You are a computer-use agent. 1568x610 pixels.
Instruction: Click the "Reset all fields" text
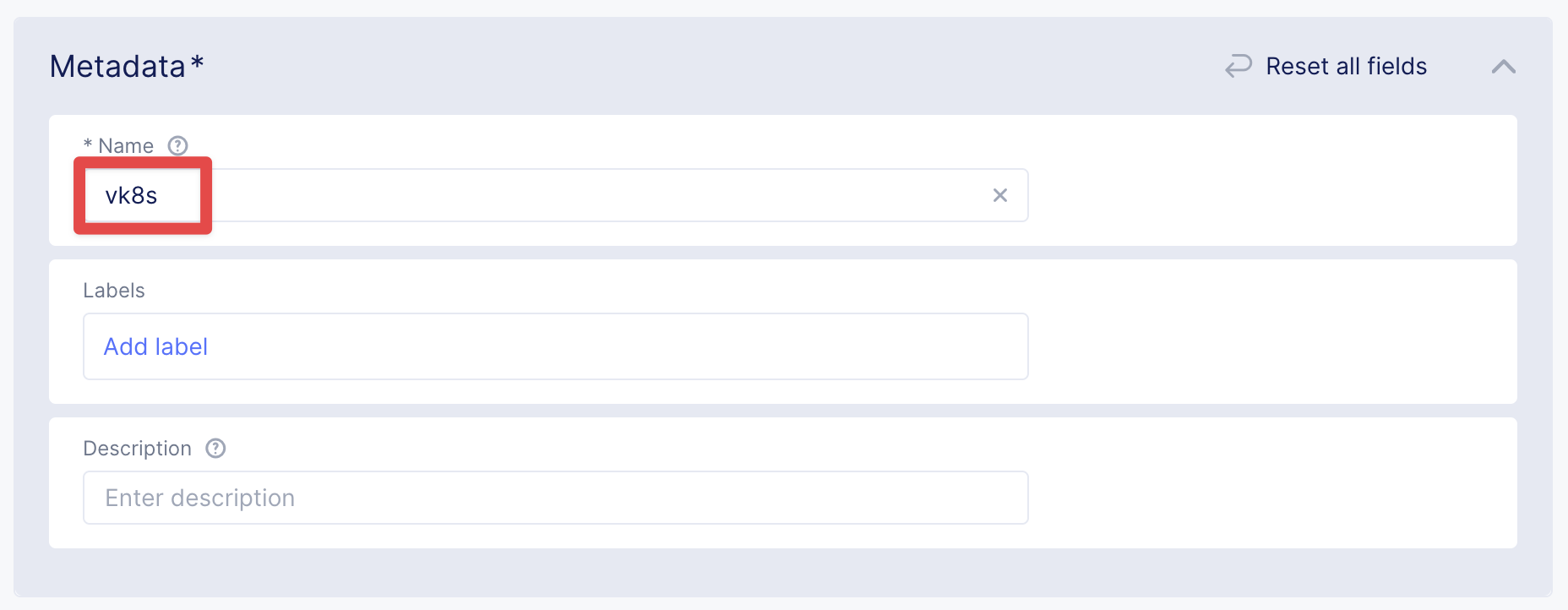click(x=1346, y=67)
